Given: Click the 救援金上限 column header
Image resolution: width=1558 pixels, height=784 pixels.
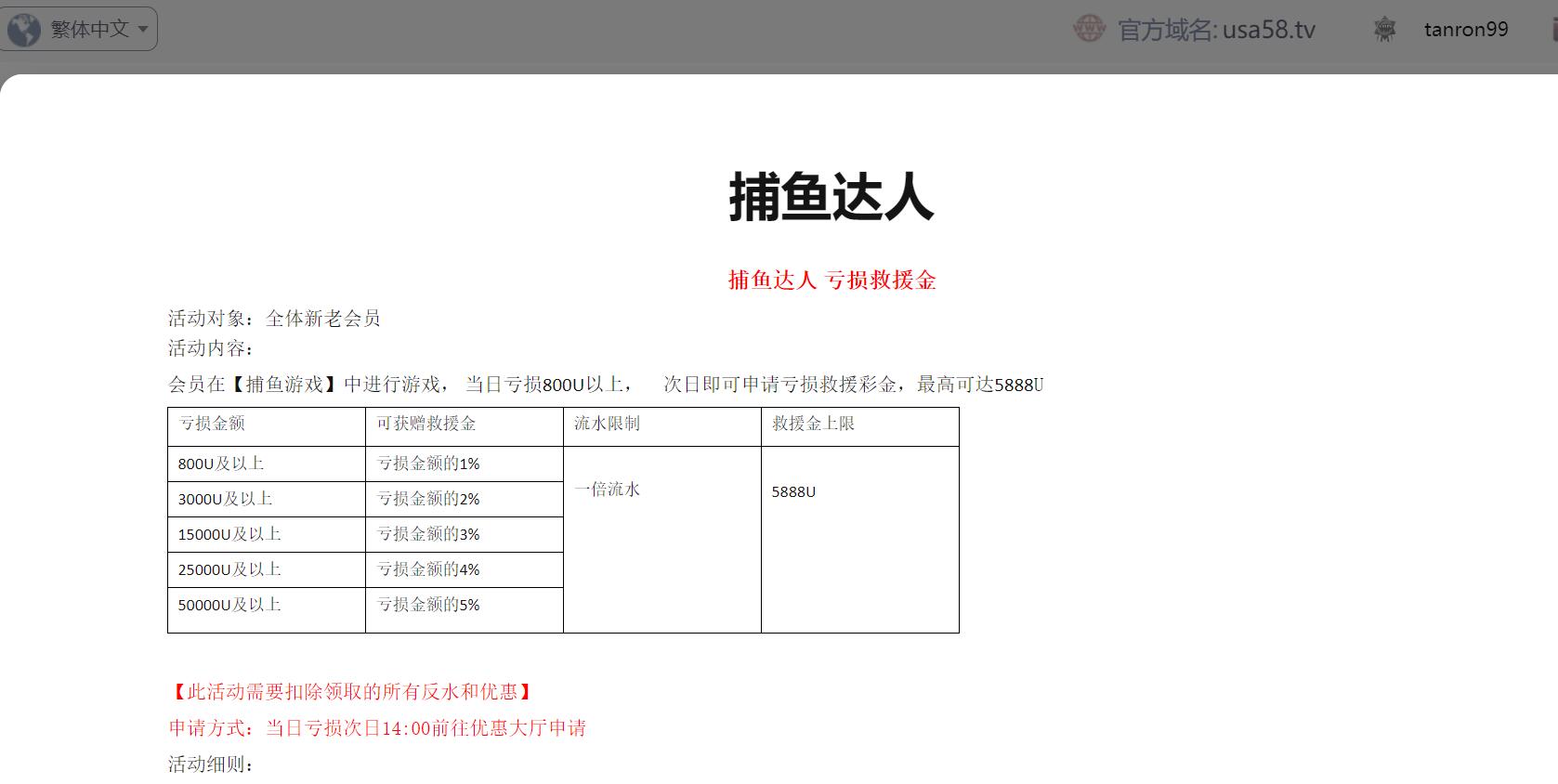Looking at the screenshot, I should click(x=860, y=426).
